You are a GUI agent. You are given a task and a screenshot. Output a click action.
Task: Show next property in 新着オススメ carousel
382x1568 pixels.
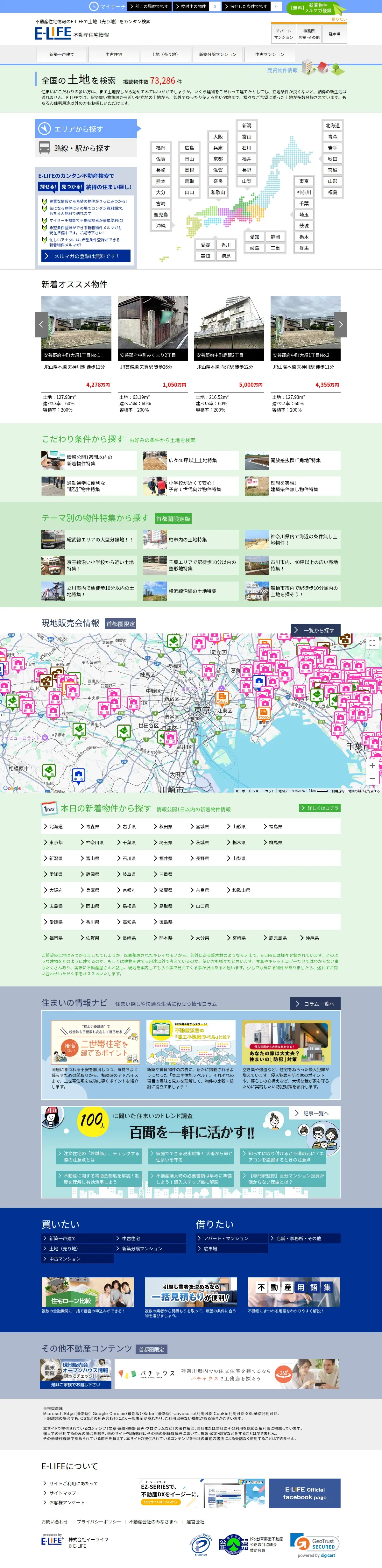(x=341, y=324)
